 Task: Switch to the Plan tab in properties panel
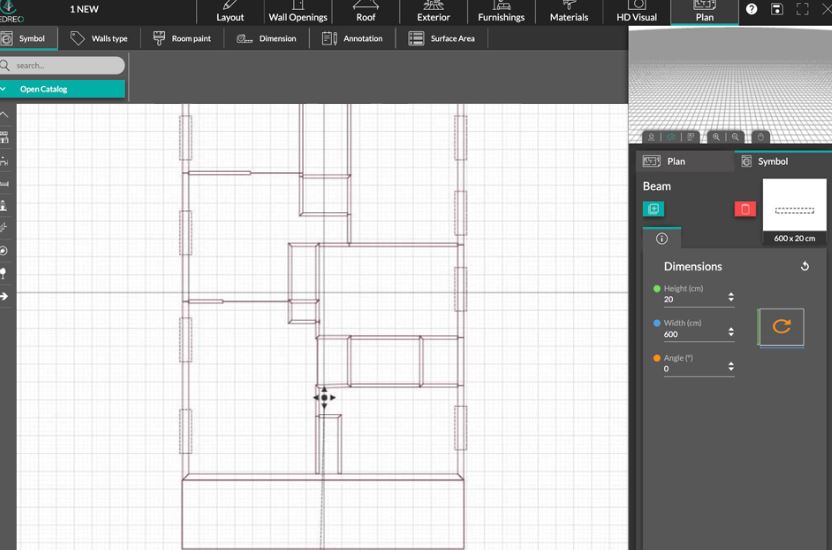click(x=685, y=161)
